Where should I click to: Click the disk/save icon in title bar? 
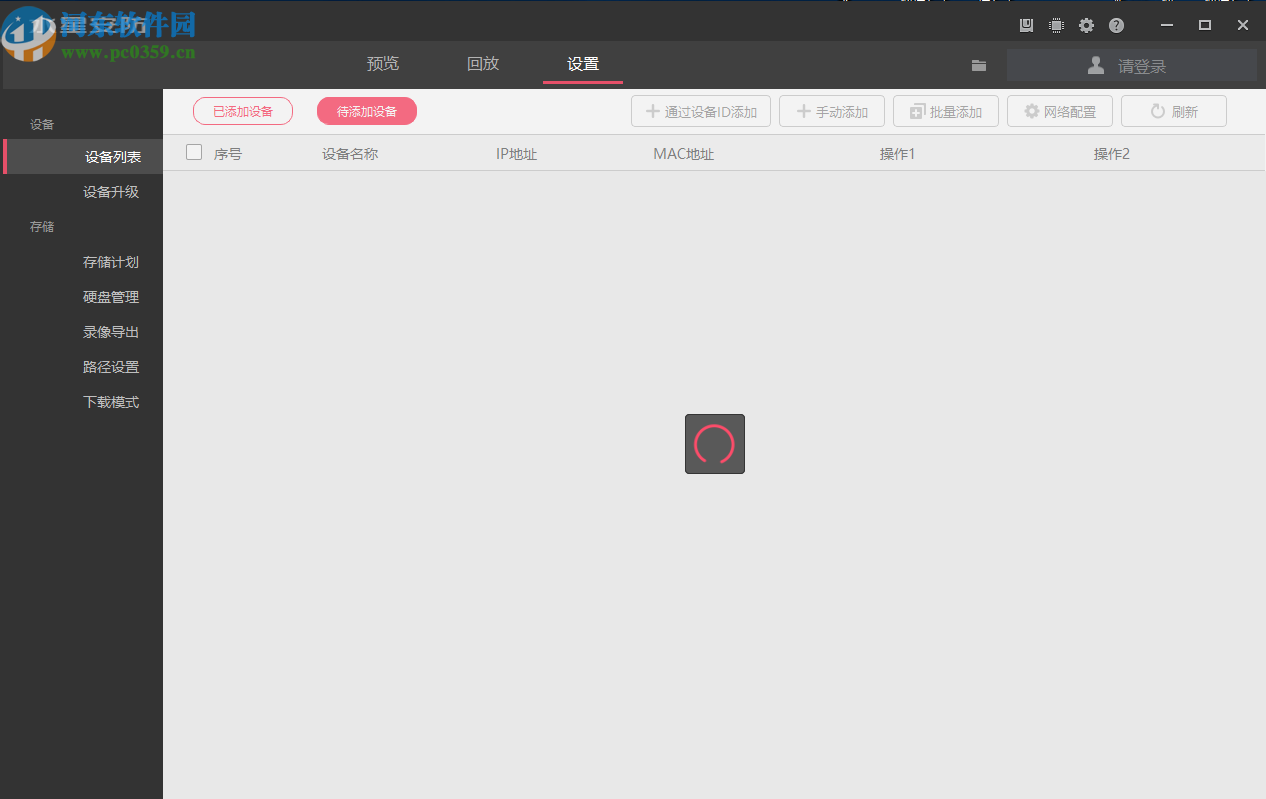(1026, 25)
